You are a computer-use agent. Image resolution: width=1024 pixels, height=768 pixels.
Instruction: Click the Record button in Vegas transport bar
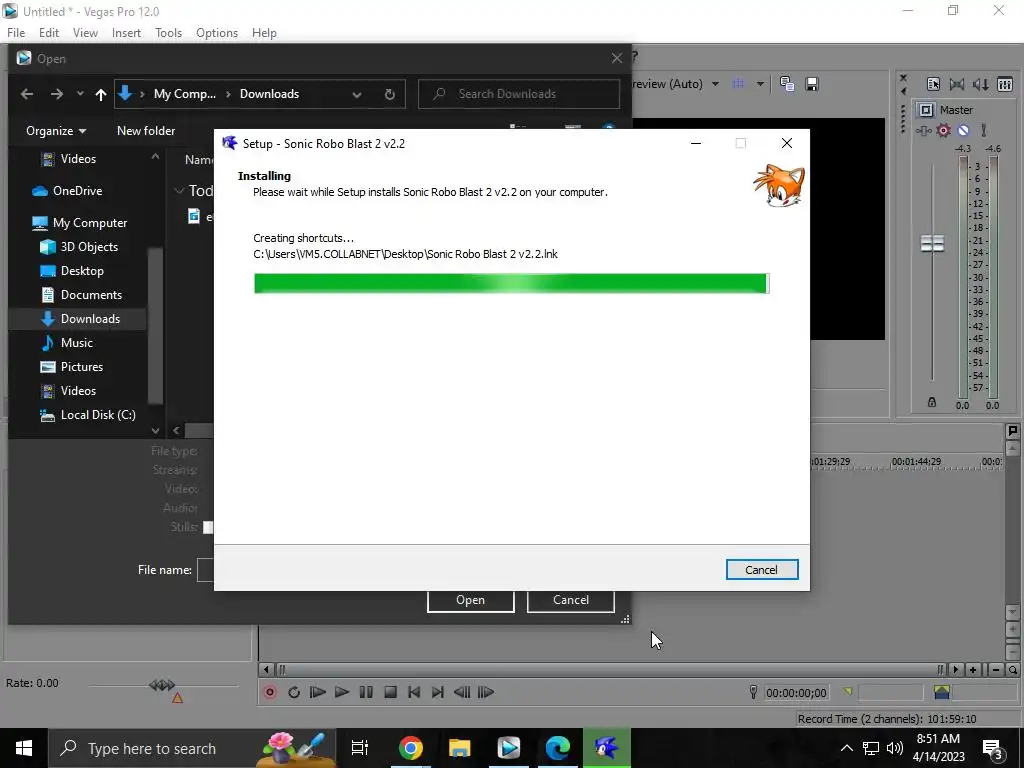pos(270,692)
